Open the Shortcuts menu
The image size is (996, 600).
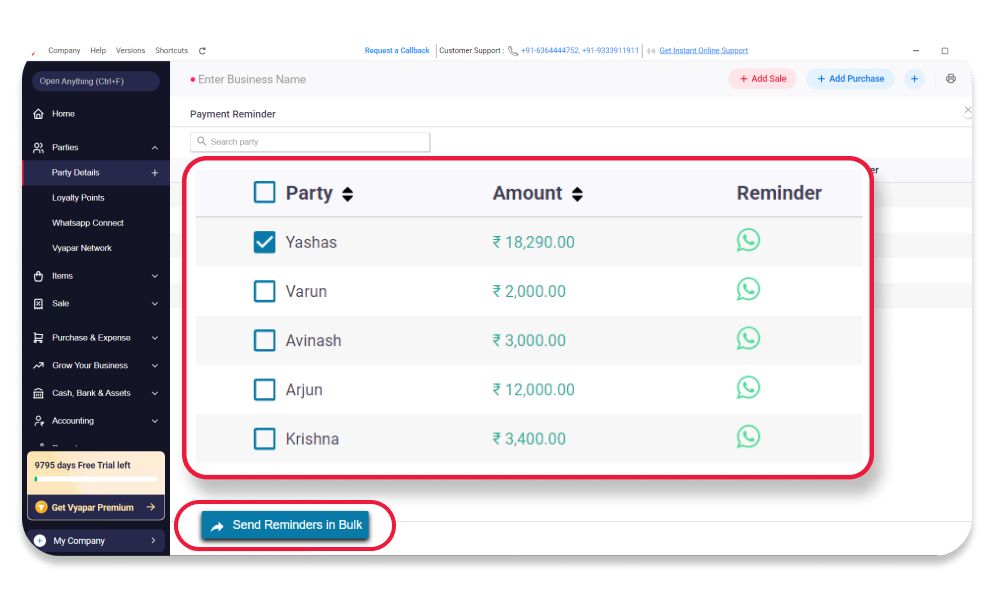(x=171, y=50)
